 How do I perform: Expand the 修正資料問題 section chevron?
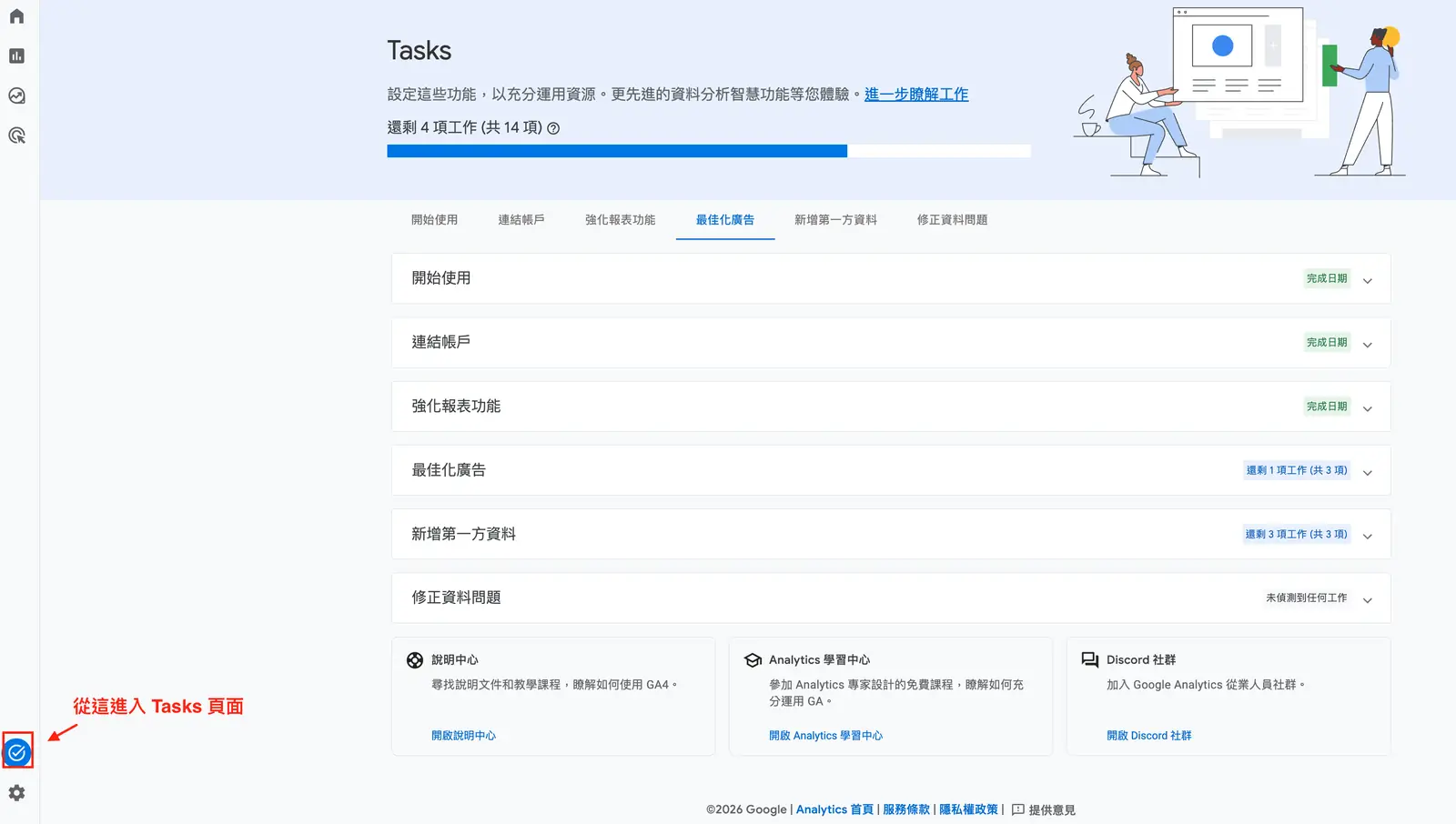coord(1367,599)
